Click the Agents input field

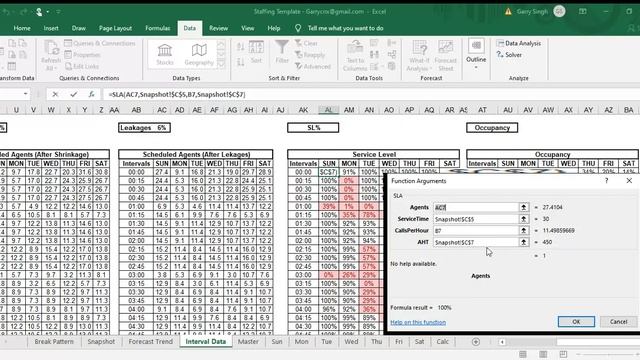click(x=476, y=207)
